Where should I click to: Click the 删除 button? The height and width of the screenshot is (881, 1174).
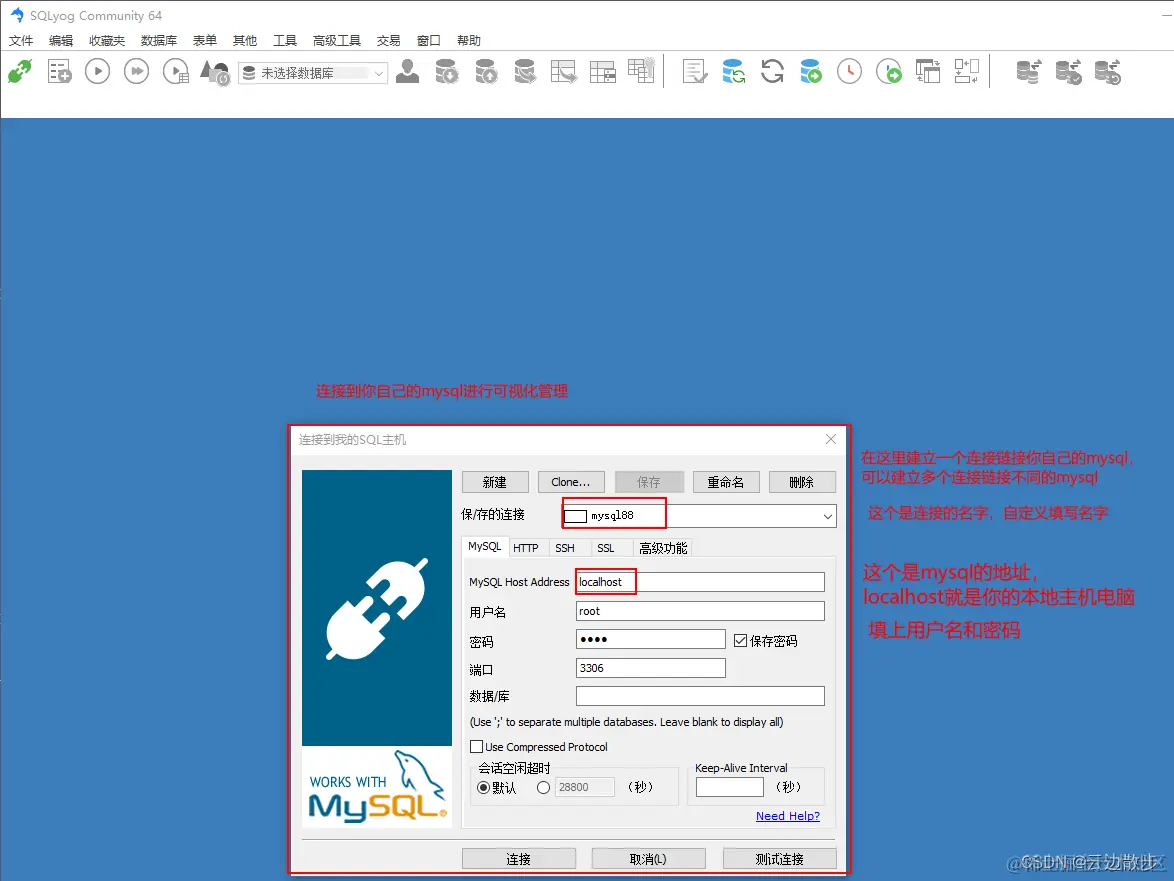pyautogui.click(x=802, y=482)
